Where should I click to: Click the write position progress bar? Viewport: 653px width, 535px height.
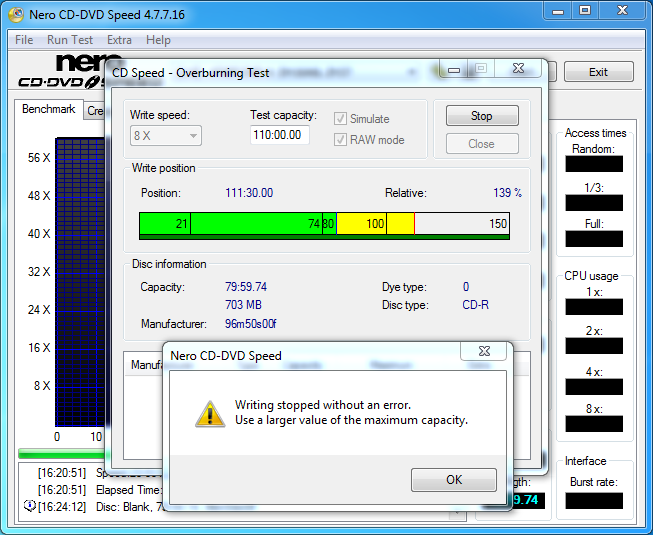pos(324,226)
